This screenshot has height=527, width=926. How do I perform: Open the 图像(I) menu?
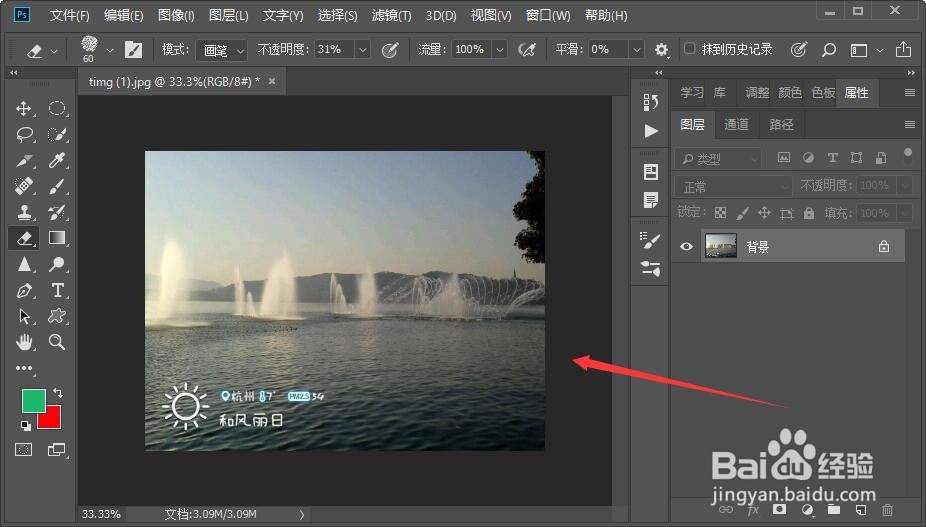(176, 15)
